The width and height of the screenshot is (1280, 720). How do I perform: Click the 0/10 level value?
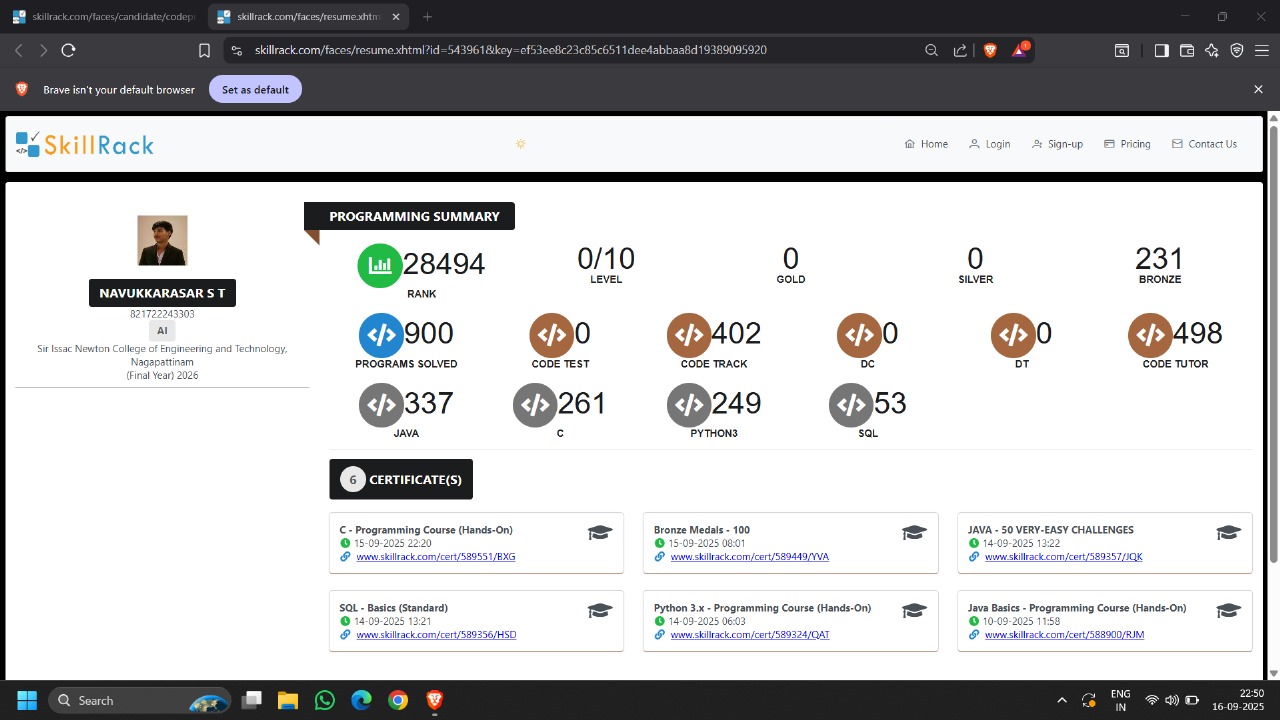pos(606,258)
